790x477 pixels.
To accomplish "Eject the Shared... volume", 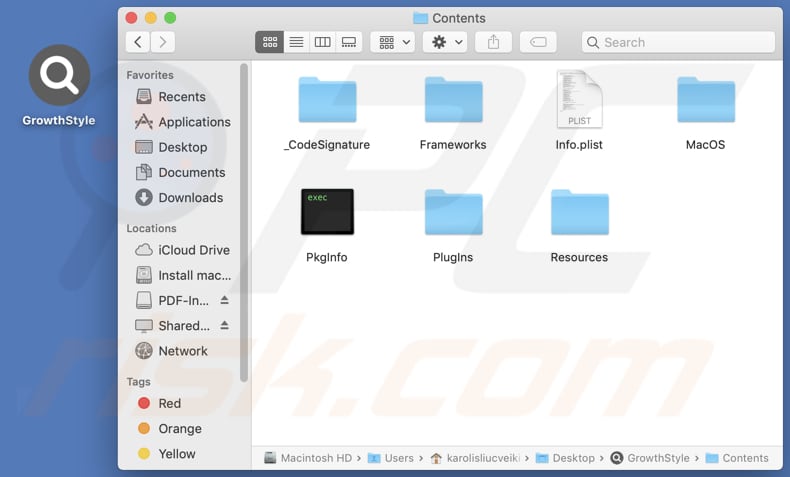I will coord(225,325).
